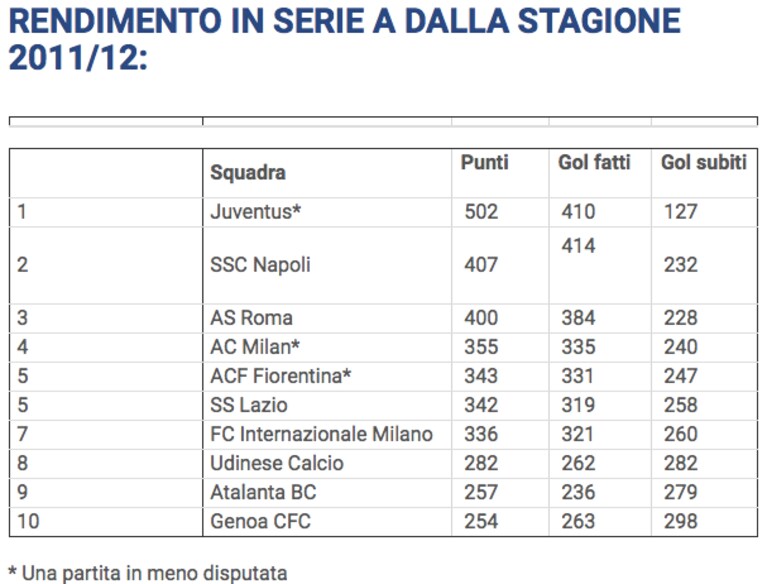
Task: Click Napoli goals scored value 414
Action: point(578,246)
